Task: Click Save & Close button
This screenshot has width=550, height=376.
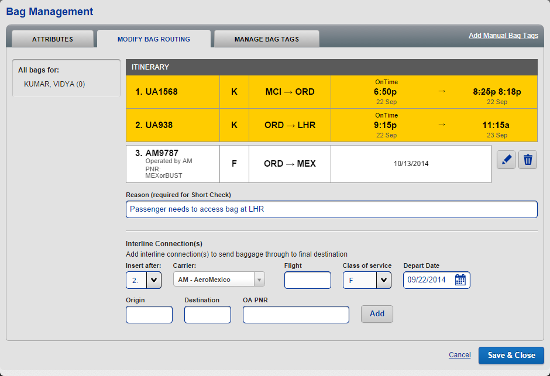Action: (511, 355)
